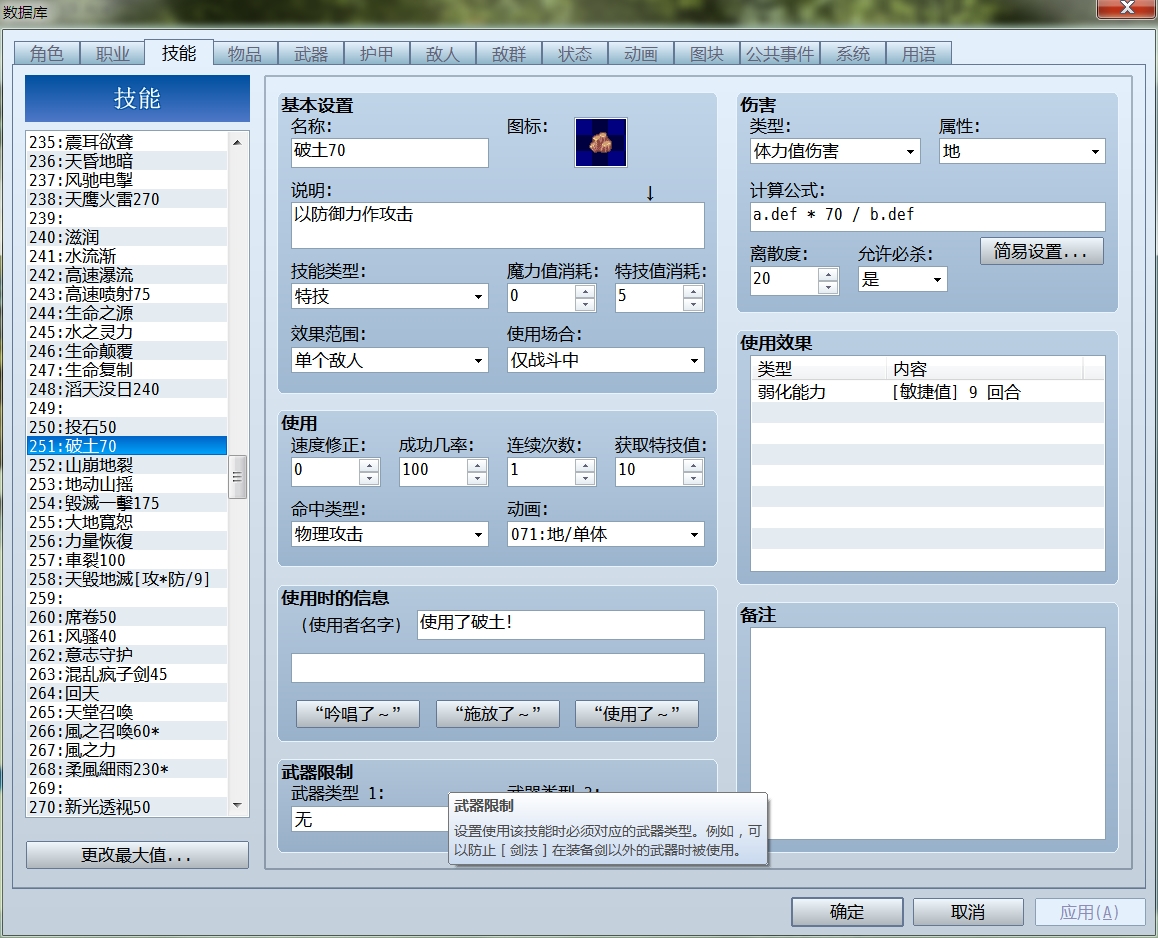Select skill 243:高速喷射75
This screenshot has height=938, width=1158.
click(x=126, y=294)
